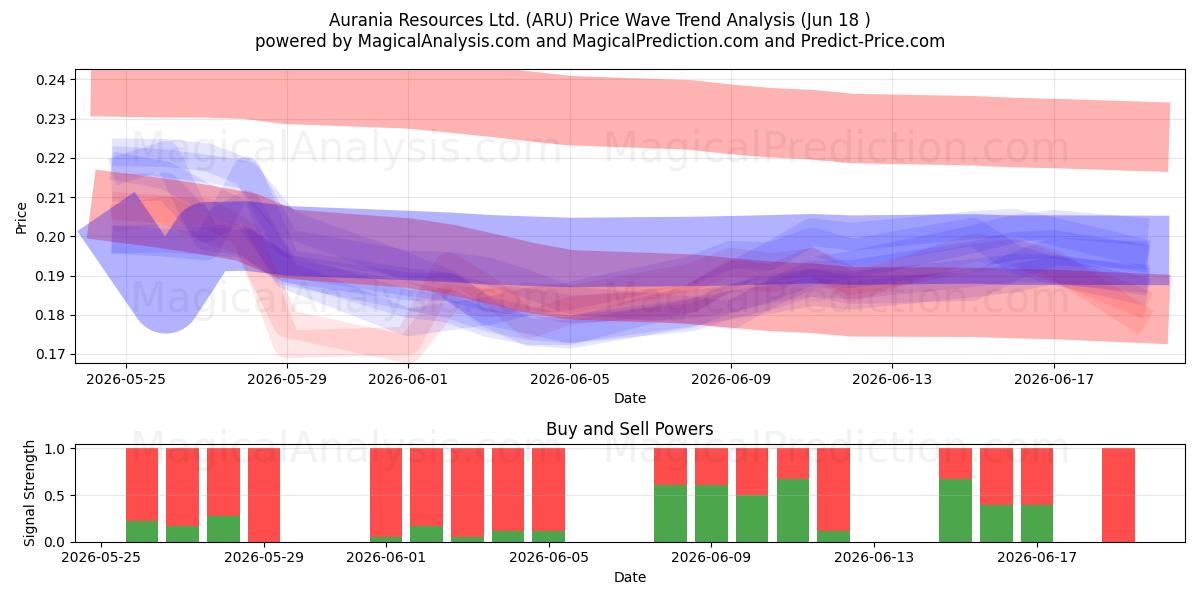
Task: Click the green segment of first bar after 2026-05-25
Action: (142, 532)
